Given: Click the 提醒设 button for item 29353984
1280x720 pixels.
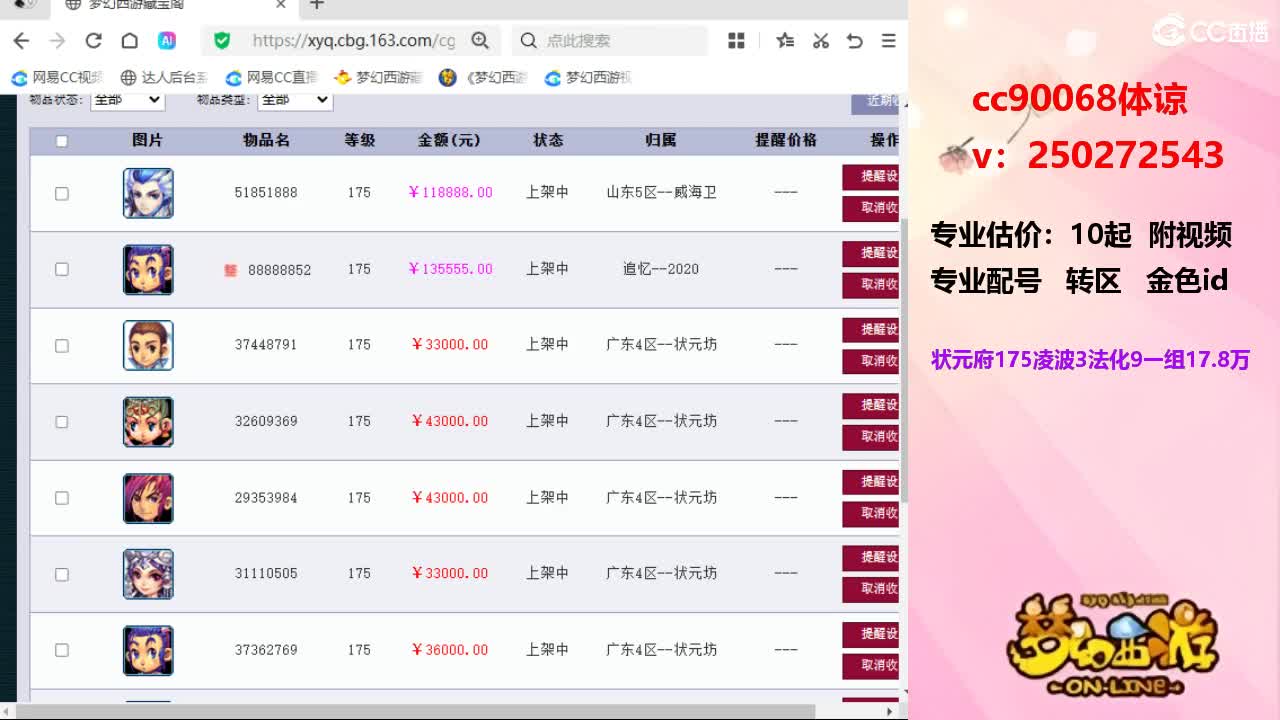Looking at the screenshot, I should pyautogui.click(x=871, y=482).
